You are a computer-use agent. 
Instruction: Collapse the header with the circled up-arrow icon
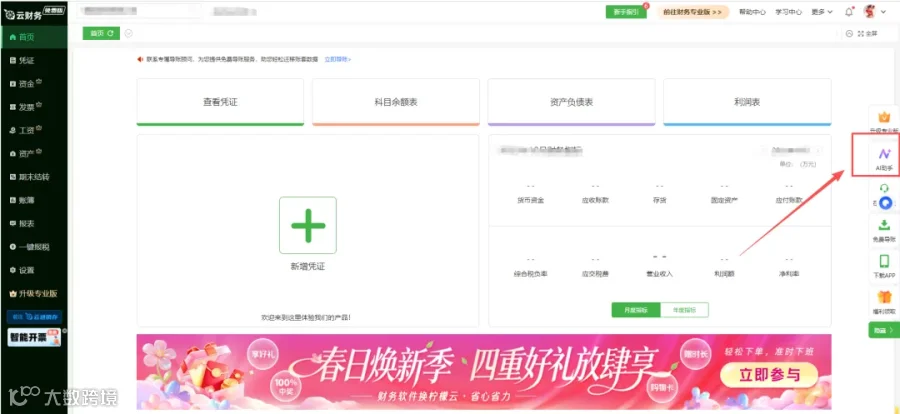pyautogui.click(x=849, y=34)
